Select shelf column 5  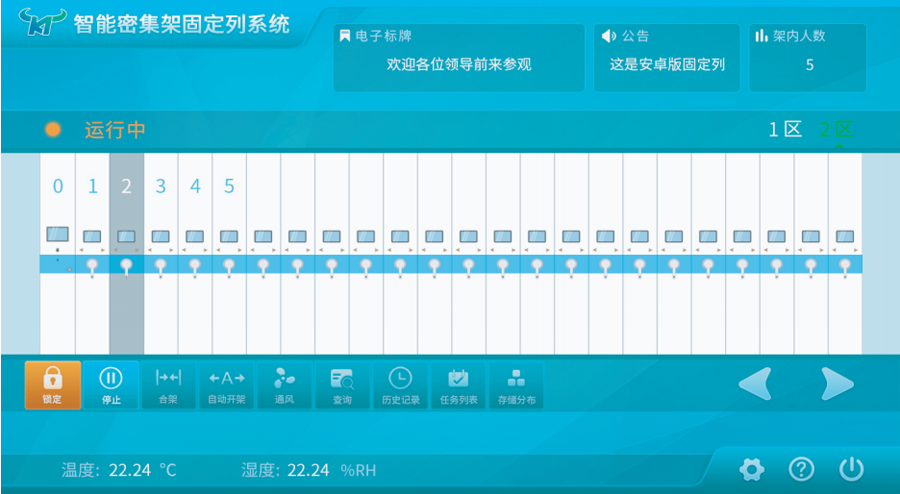pos(229,253)
